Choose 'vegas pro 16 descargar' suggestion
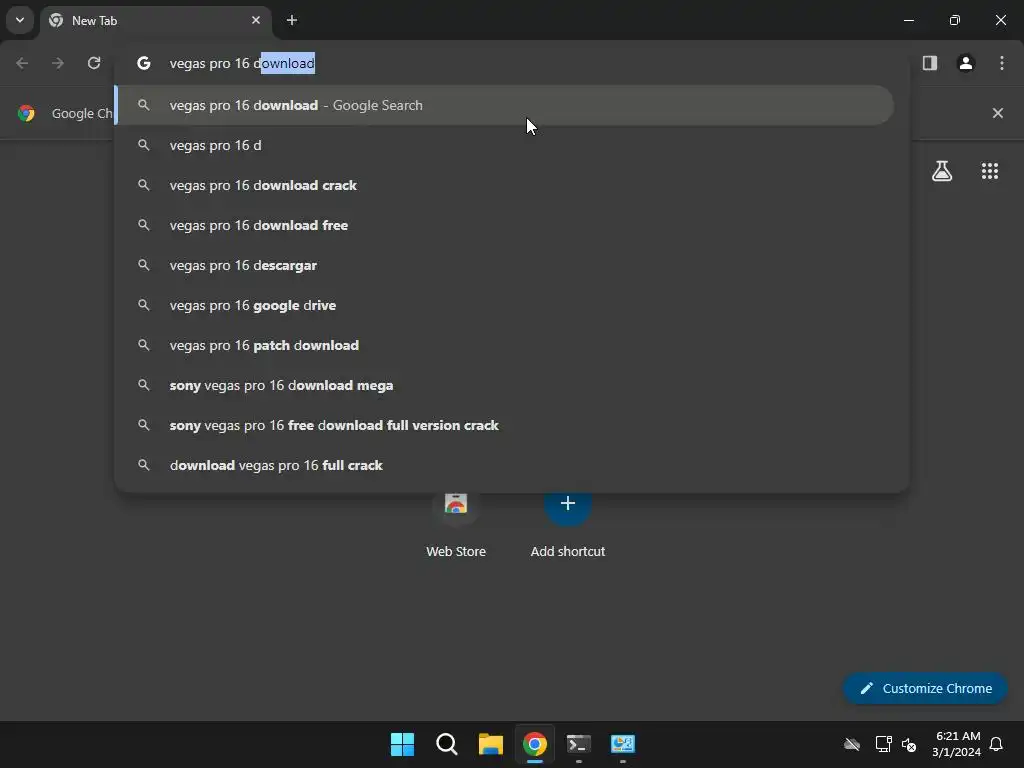The width and height of the screenshot is (1024, 768). click(x=505, y=265)
